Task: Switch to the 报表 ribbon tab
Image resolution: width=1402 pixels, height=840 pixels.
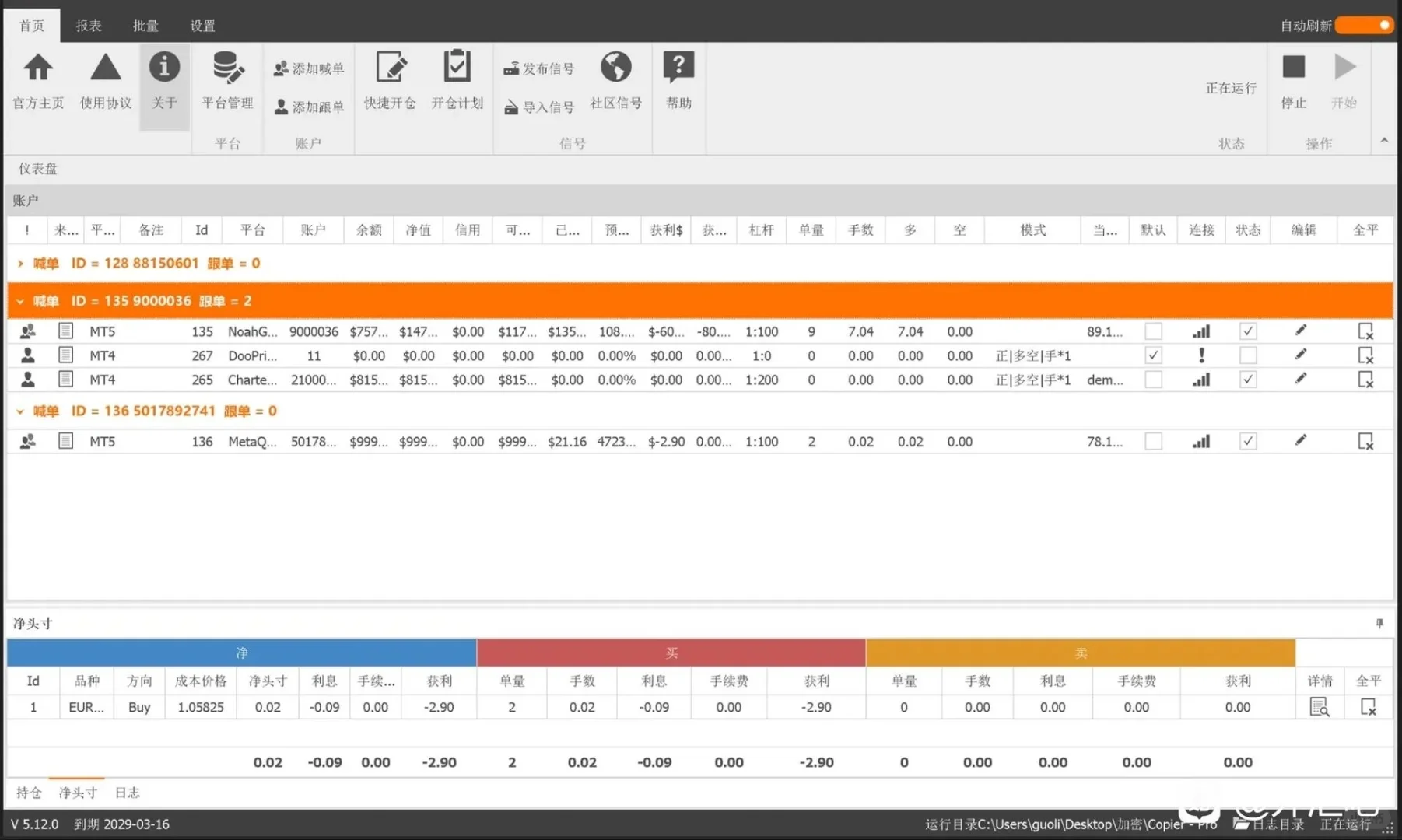Action: click(x=89, y=26)
